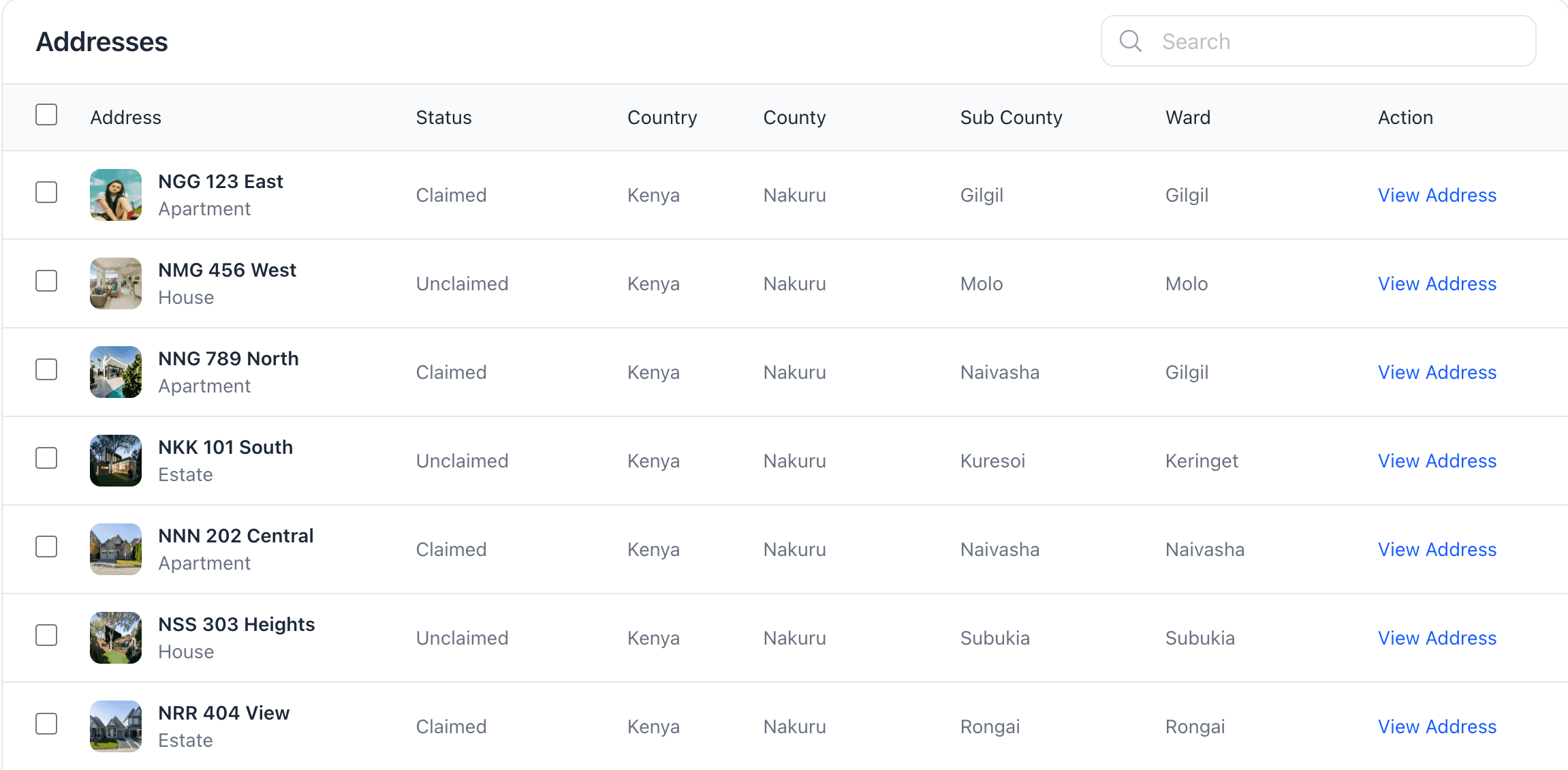Screen dimensions: 1568x770
Task: Select the NSS 303 Heights address name
Action: pos(237,625)
